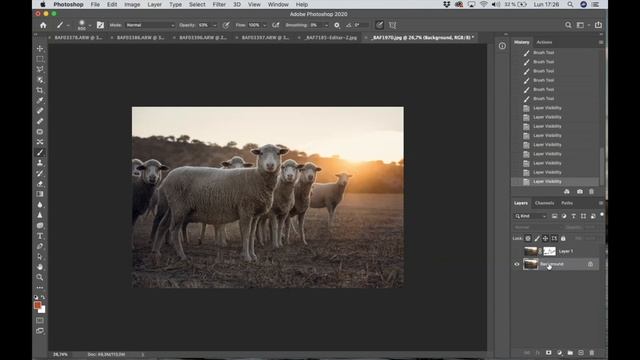The height and width of the screenshot is (360, 640).
Task: Click the foreground color swatch
Action: [38, 305]
